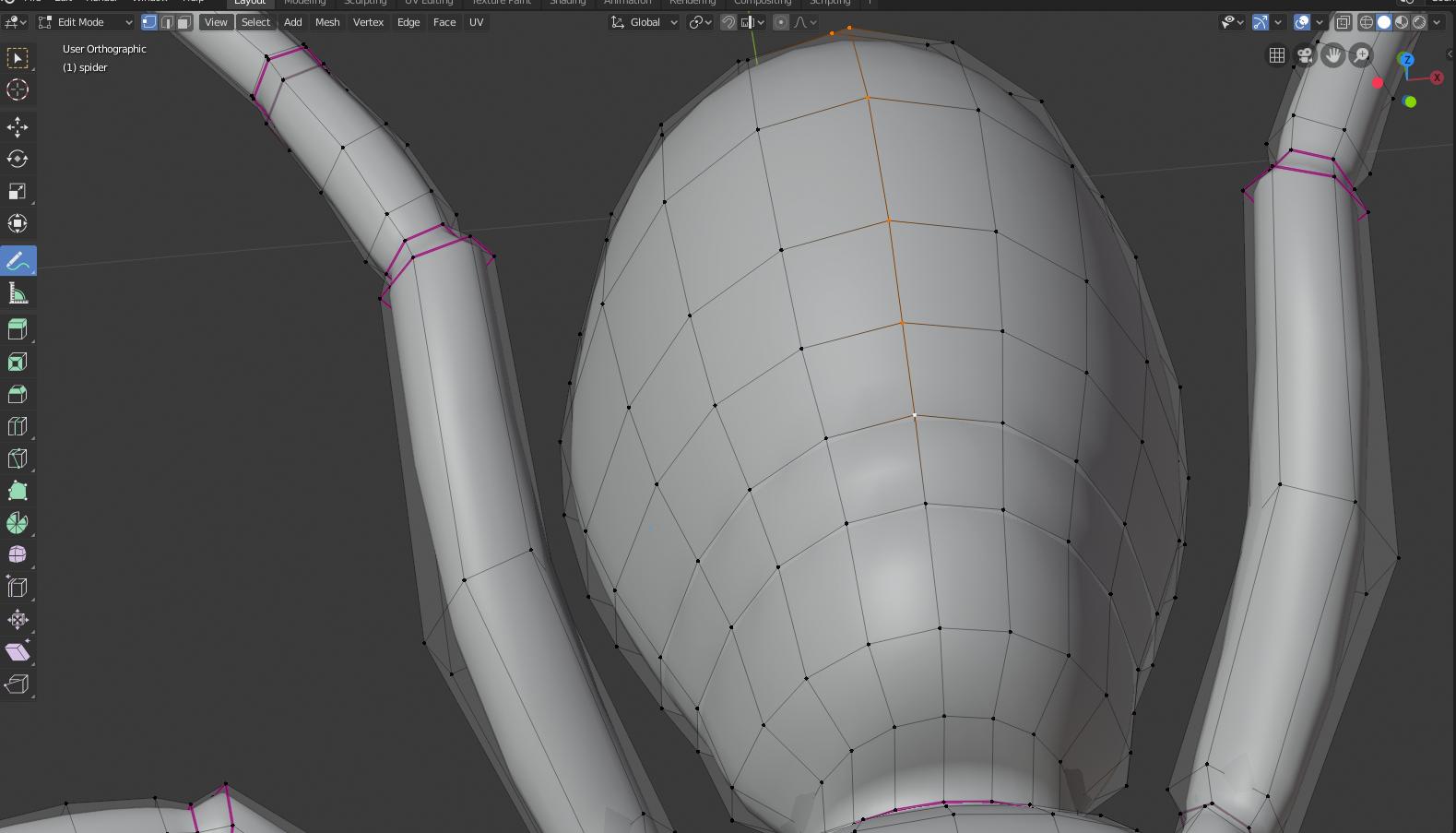Open the Face menu
Viewport: 1456px width, 833px height.
click(444, 22)
